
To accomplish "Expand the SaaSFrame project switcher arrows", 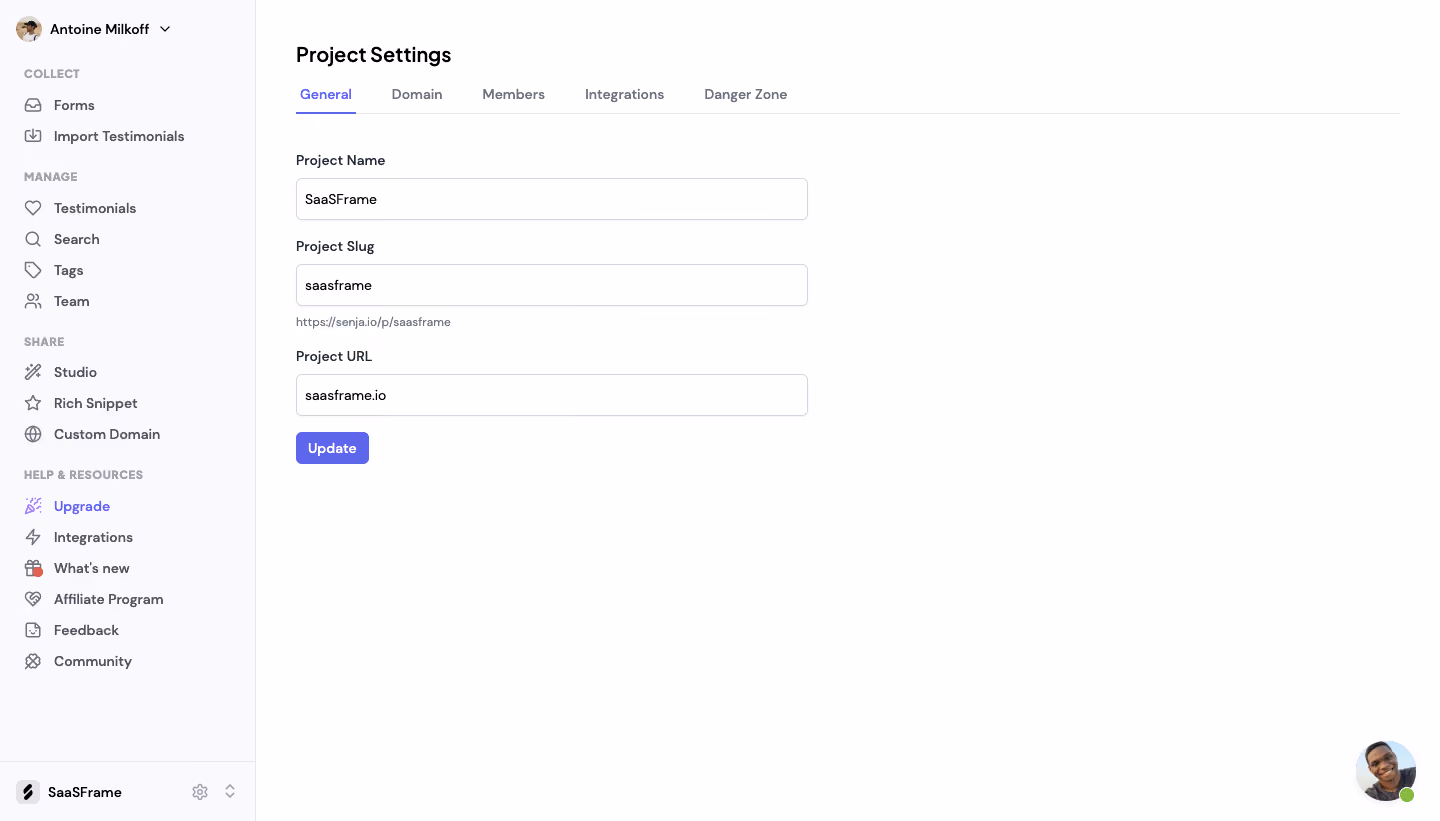I will click(230, 792).
